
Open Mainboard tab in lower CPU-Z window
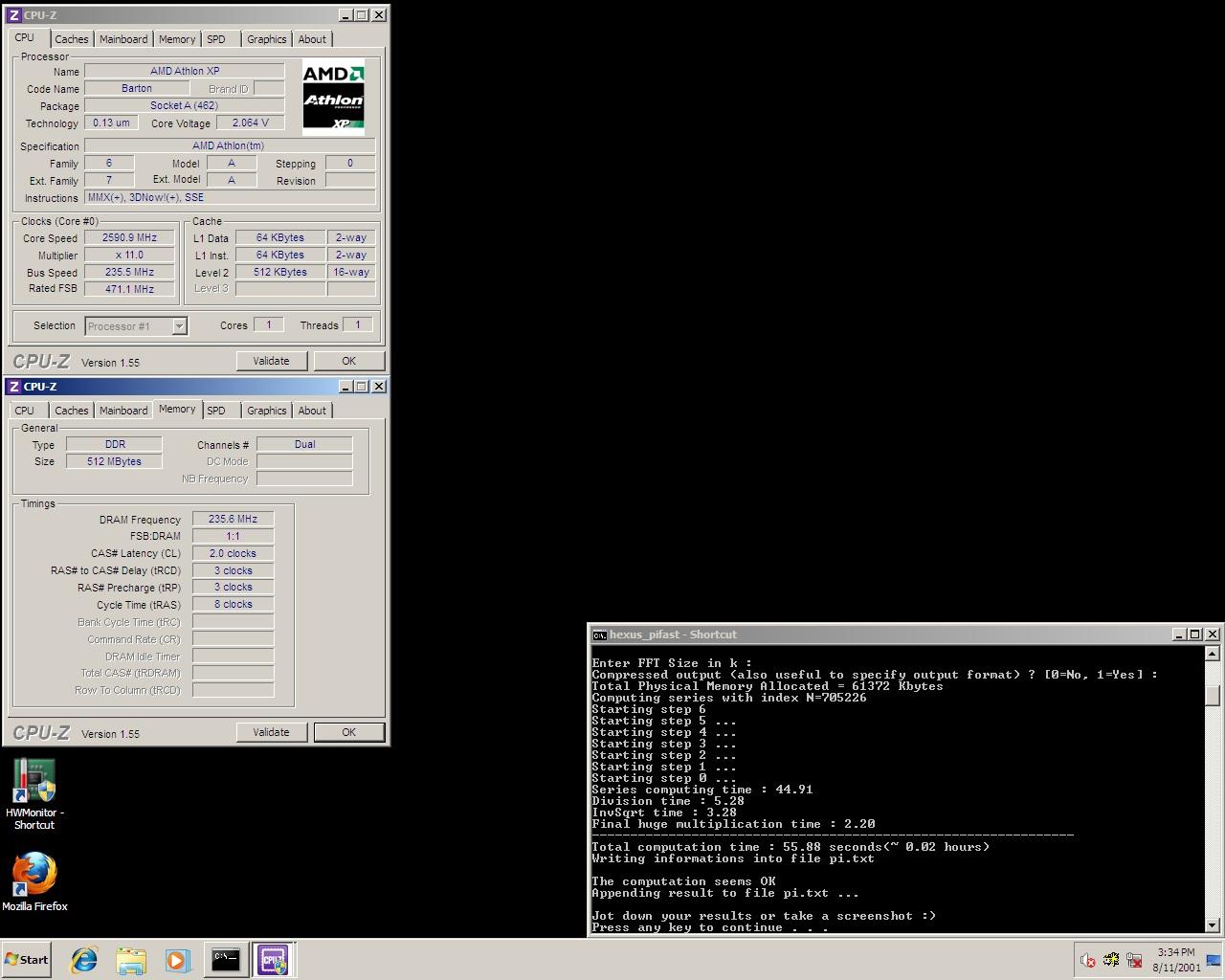123,411
